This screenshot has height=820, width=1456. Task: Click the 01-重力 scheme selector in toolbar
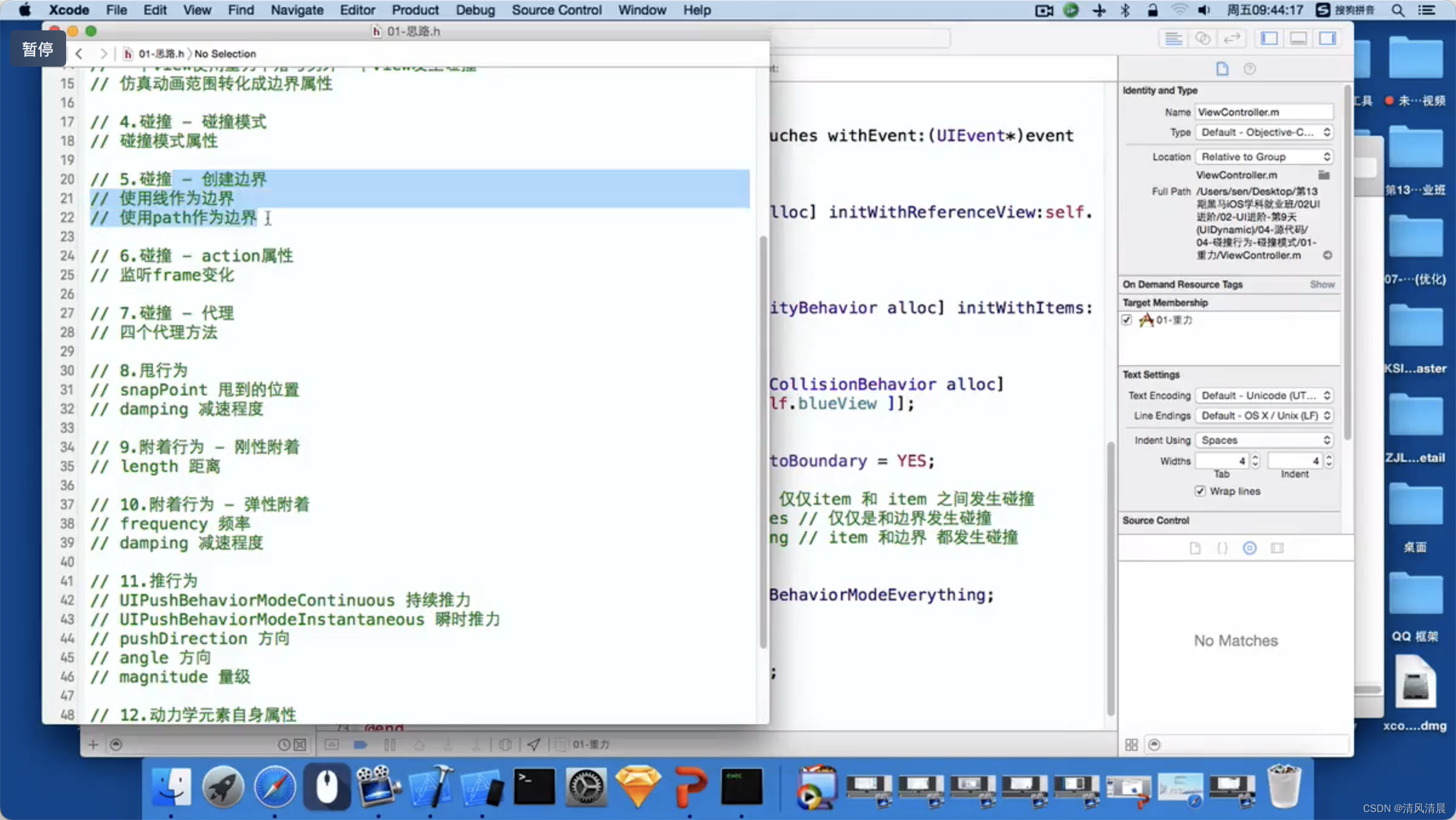click(590, 744)
